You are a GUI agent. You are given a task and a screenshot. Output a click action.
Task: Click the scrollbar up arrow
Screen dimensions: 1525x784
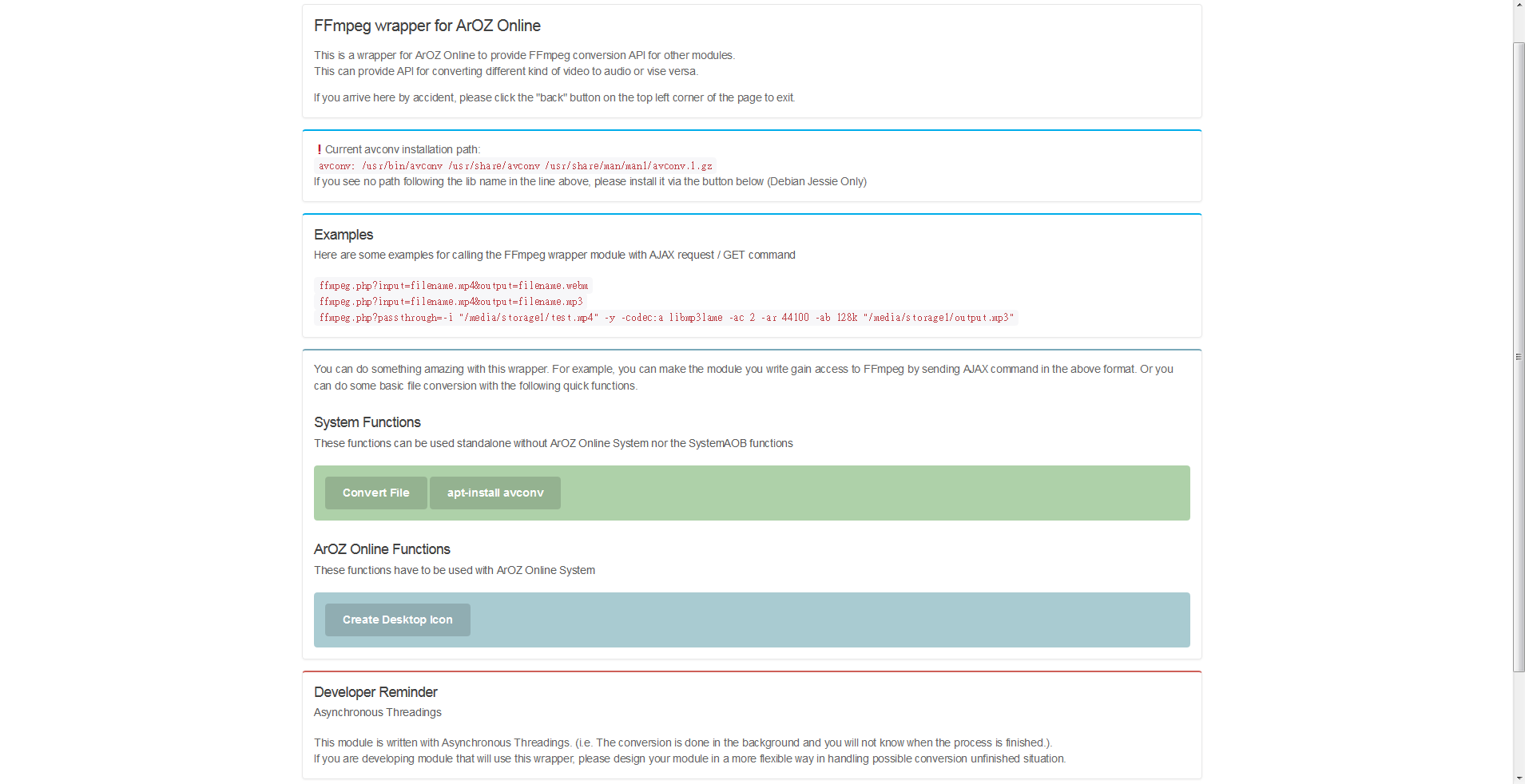coord(1519,6)
